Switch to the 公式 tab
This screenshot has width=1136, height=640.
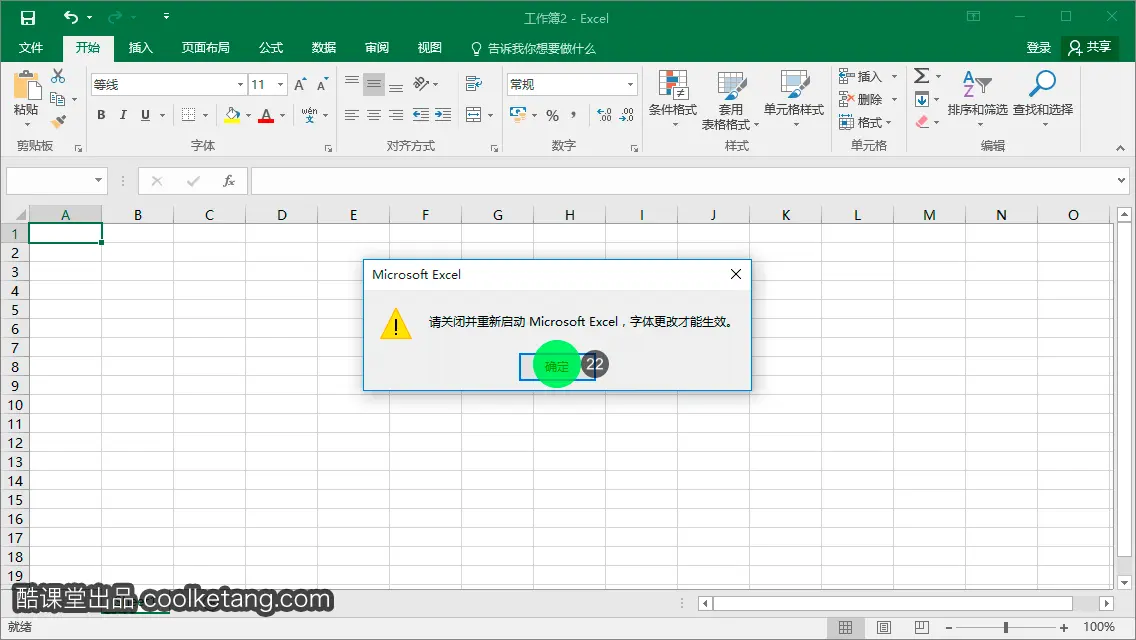coord(271,48)
